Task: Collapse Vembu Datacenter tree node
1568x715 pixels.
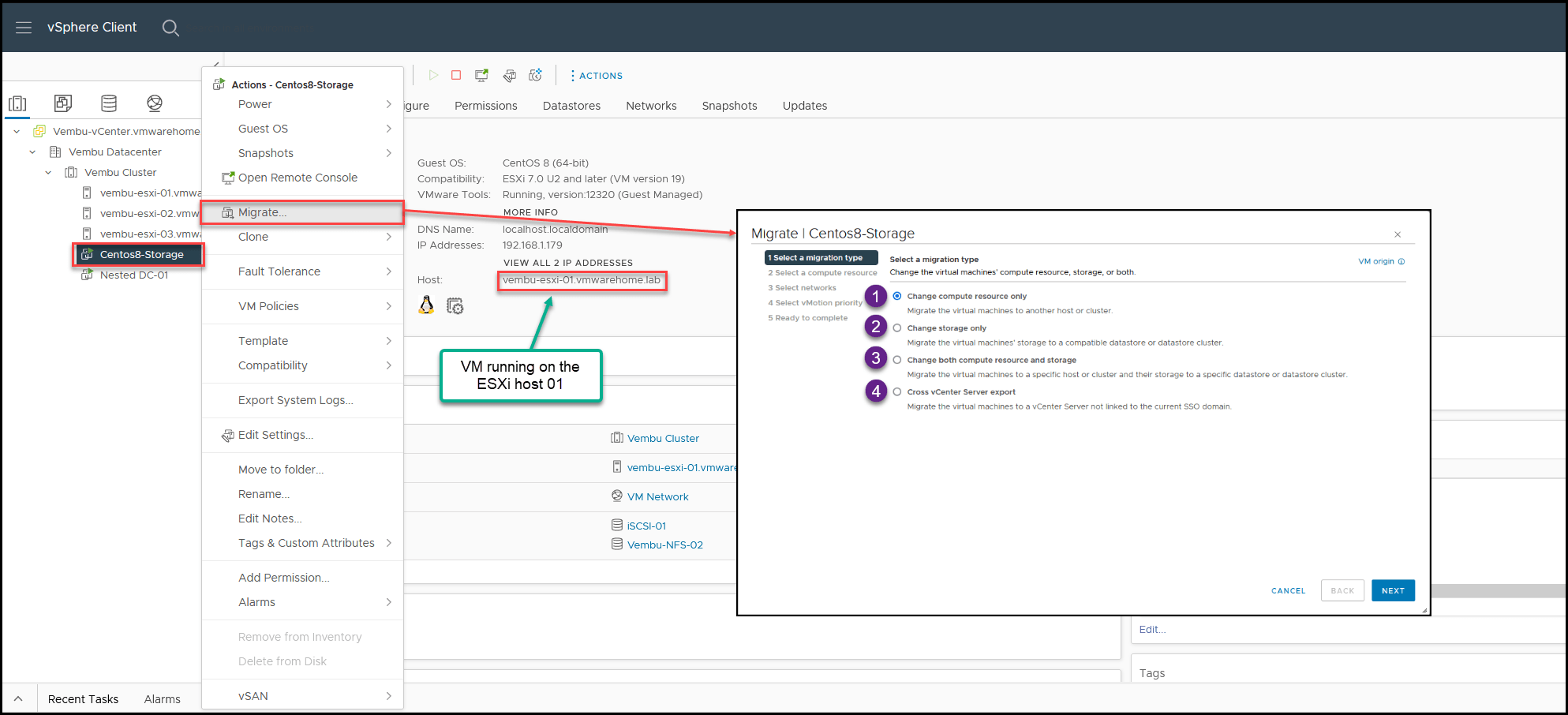Action: 32,152
